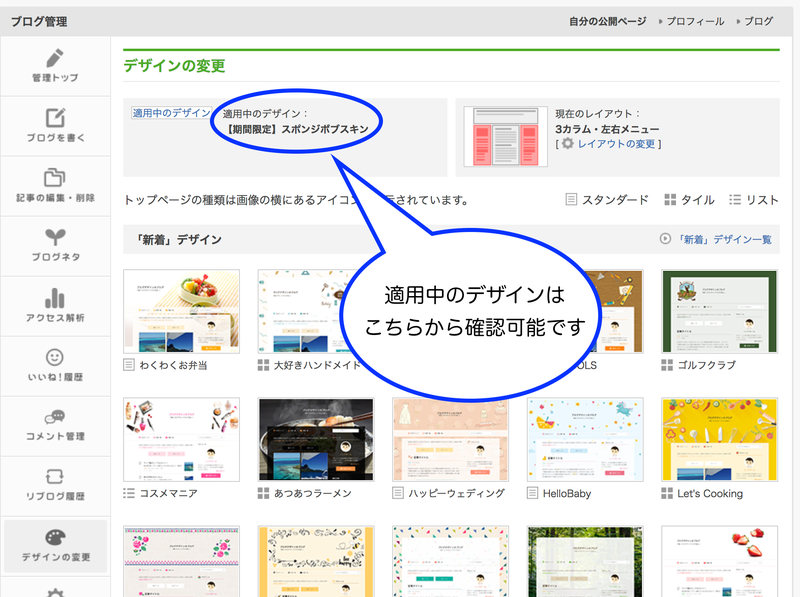The image size is (800, 597).
Task: Click tile icon next to ゴルフクラブ
Action: coord(667,365)
